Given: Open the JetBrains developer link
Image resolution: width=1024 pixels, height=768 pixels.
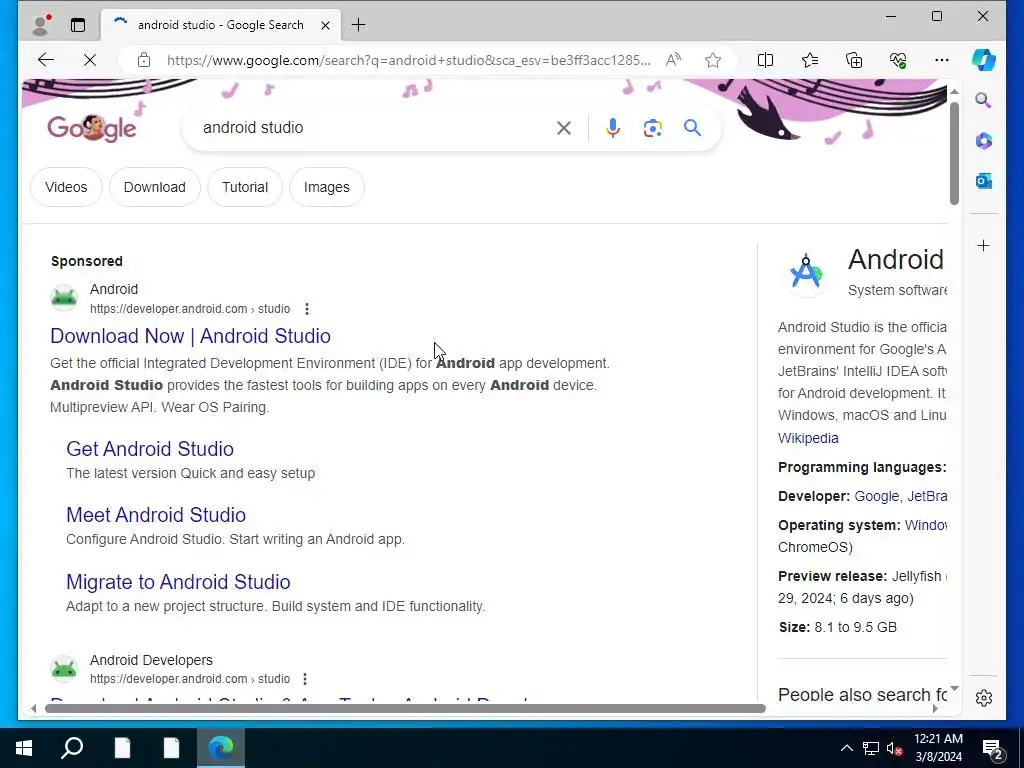Looking at the screenshot, I should [x=927, y=496].
